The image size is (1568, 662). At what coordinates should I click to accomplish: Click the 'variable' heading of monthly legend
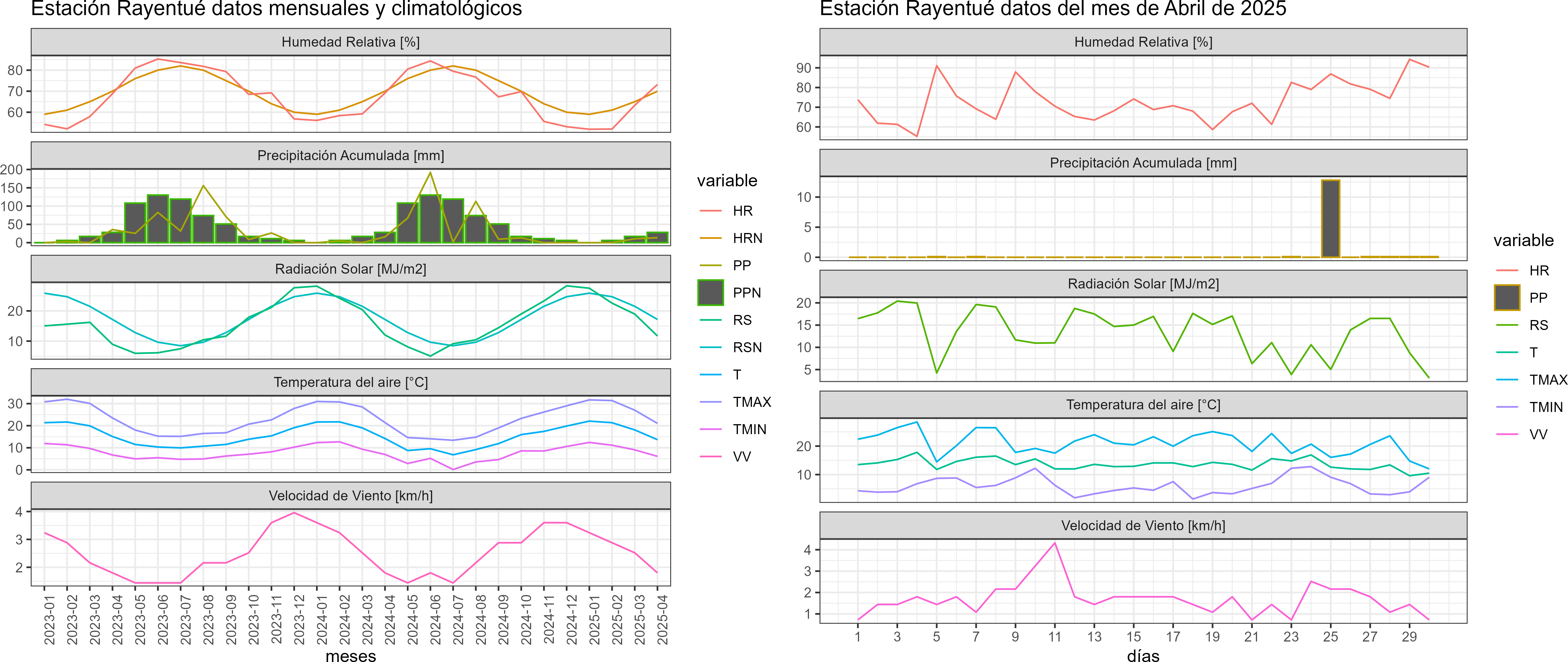[727, 181]
